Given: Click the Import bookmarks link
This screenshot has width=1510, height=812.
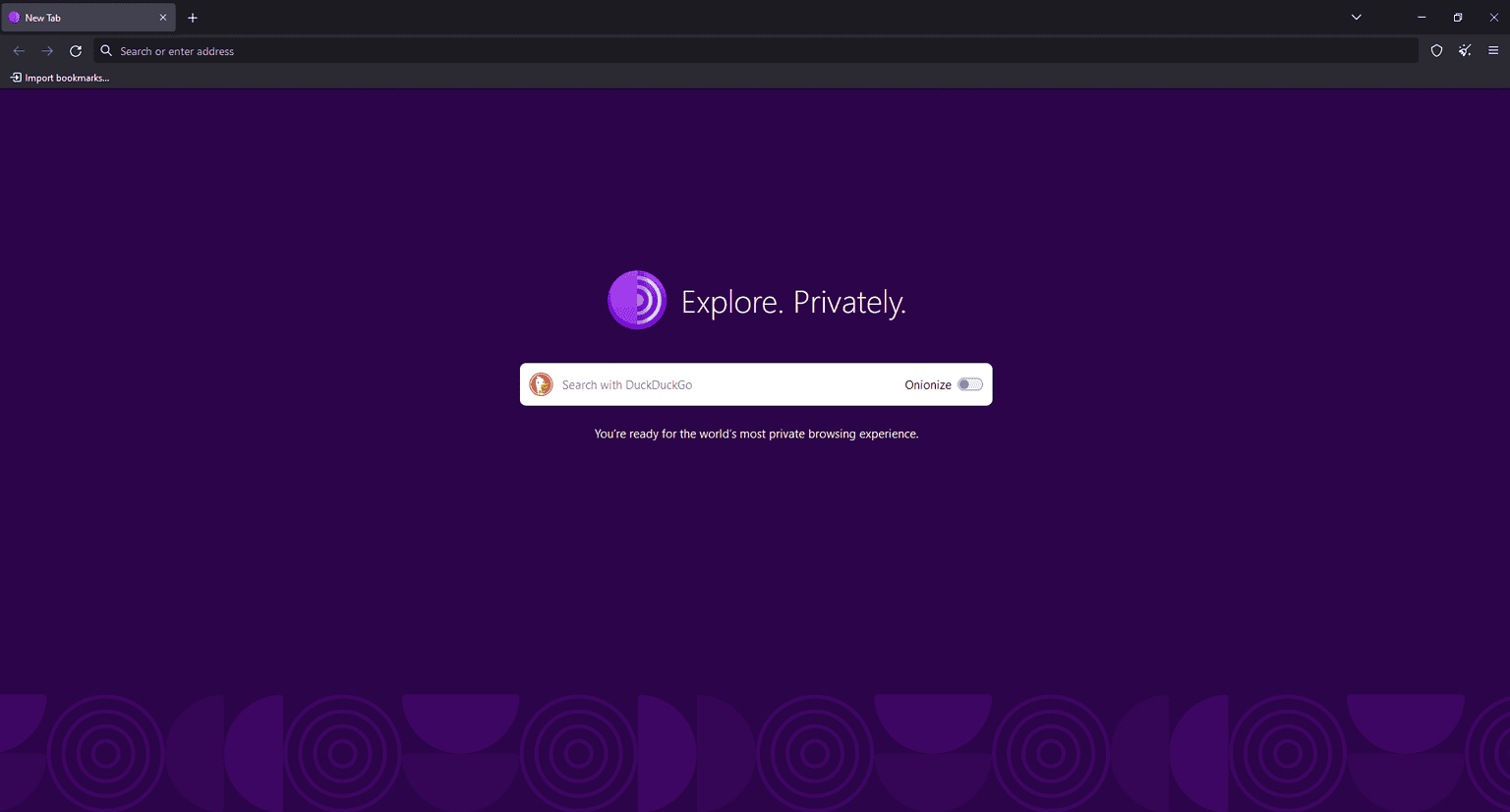Looking at the screenshot, I should (x=60, y=77).
